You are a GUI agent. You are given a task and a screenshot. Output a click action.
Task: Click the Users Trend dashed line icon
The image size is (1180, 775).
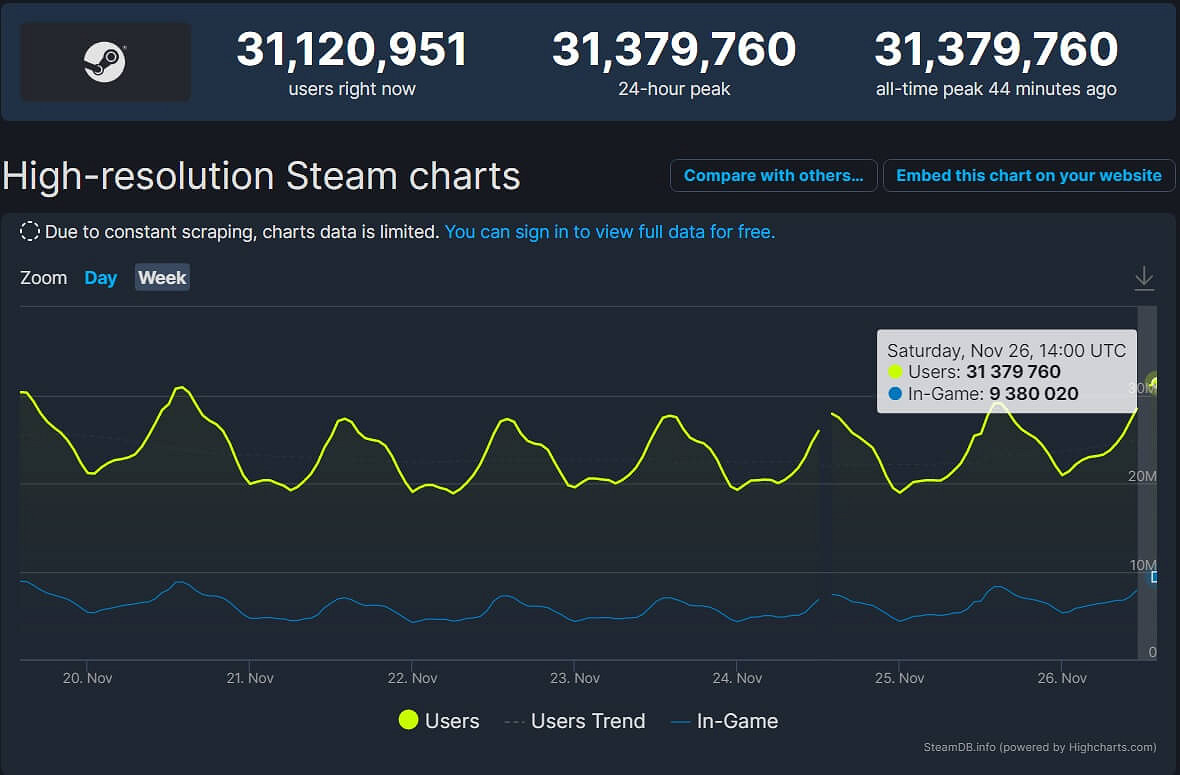point(515,721)
